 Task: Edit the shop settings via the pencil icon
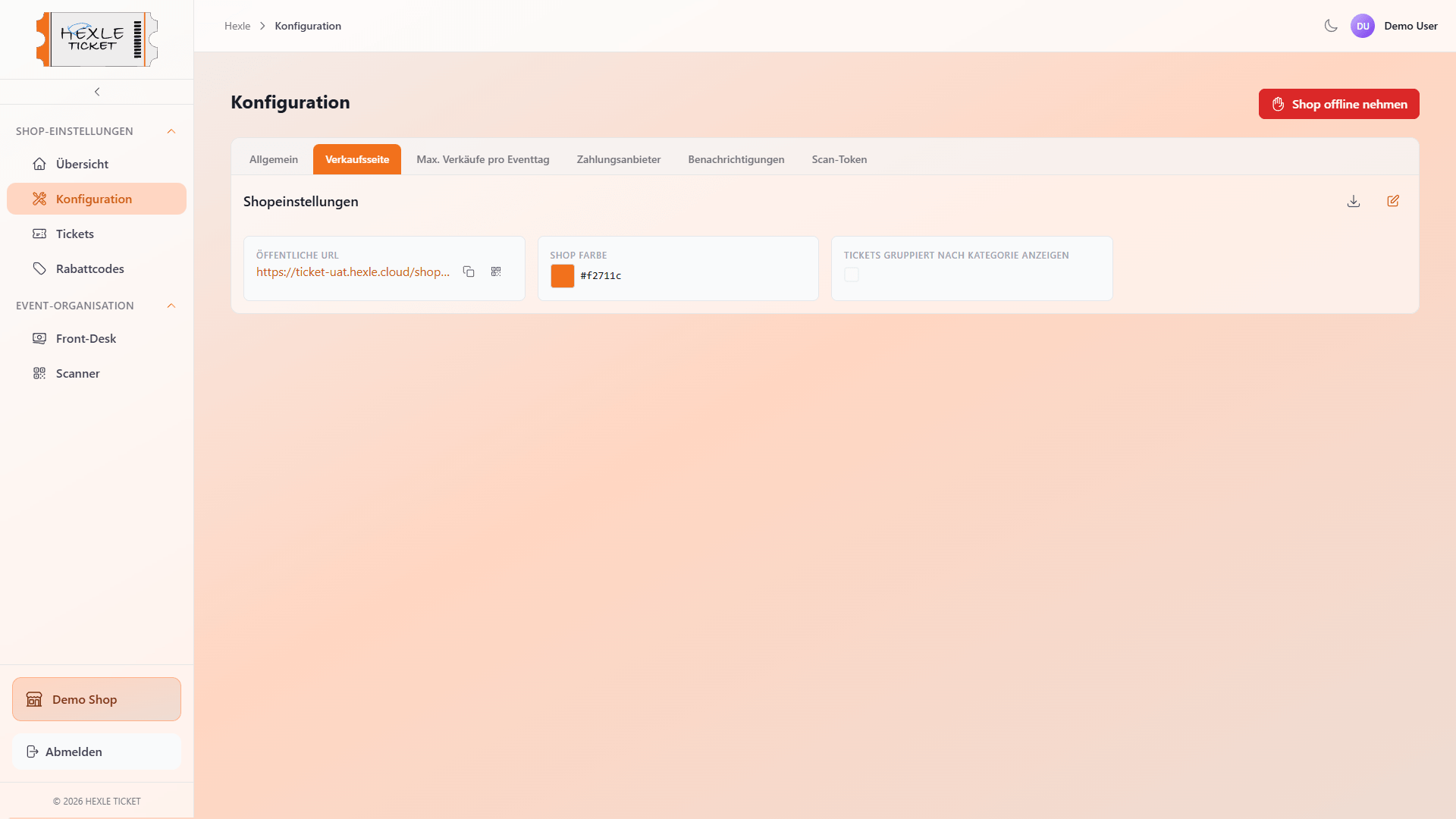coord(1393,201)
